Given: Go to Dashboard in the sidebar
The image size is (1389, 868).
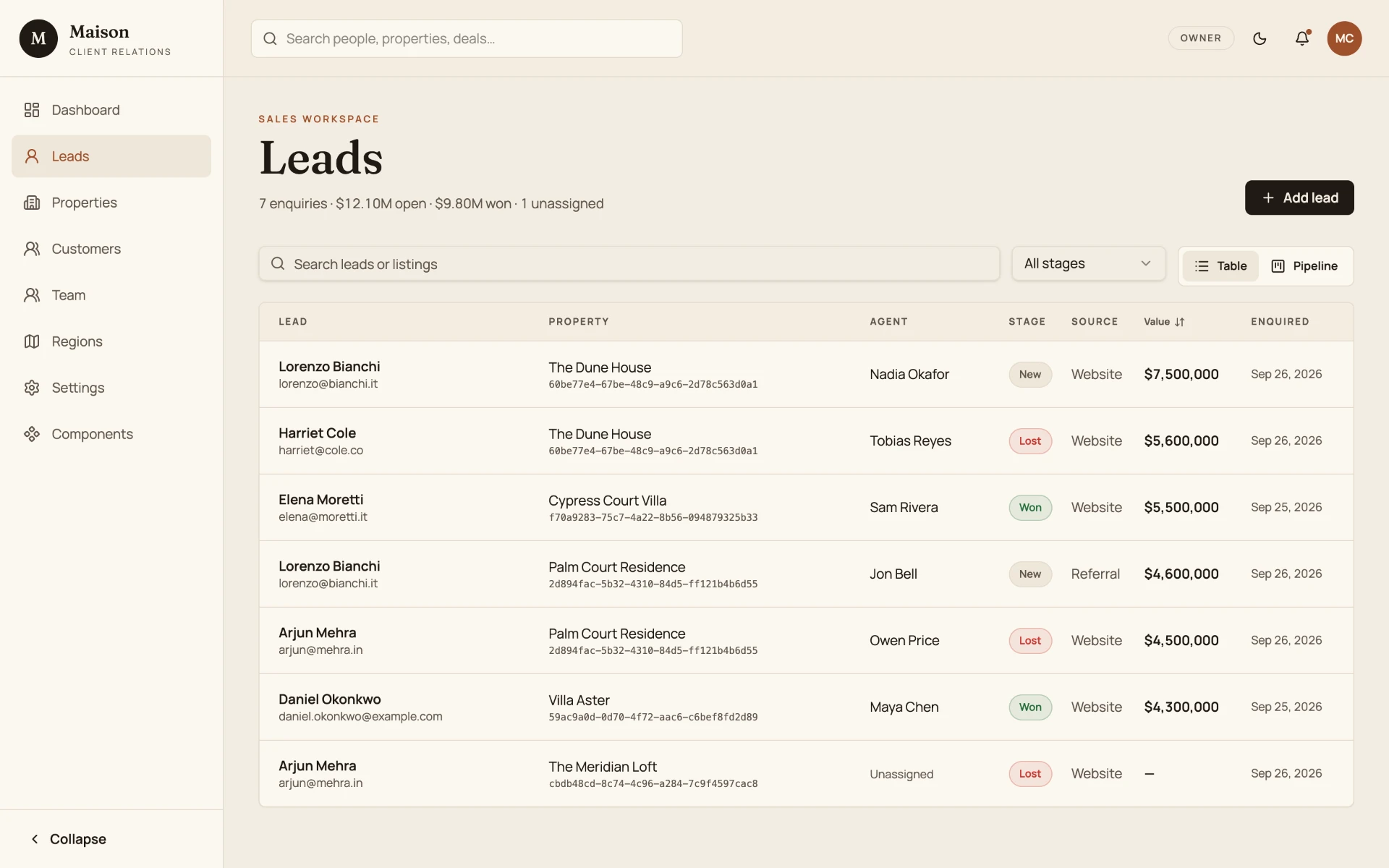Looking at the screenshot, I should point(111,110).
